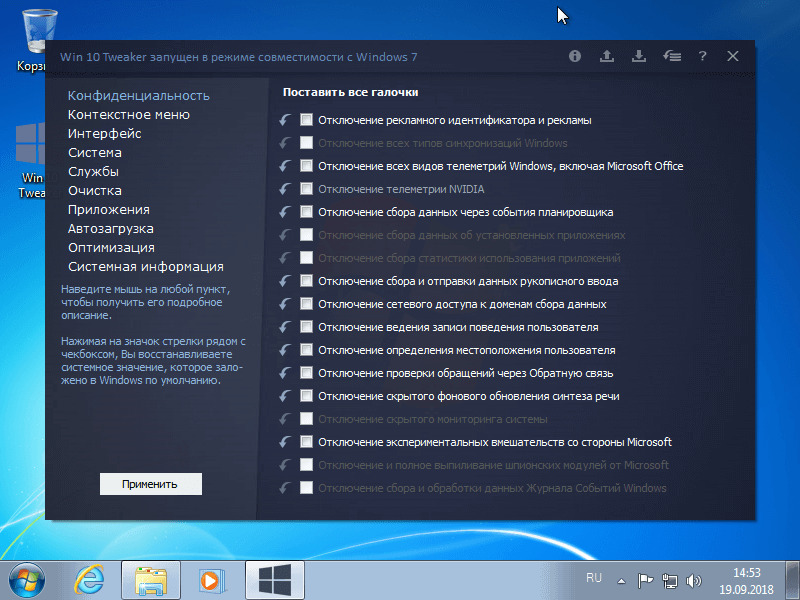Go to the Приложения section
Image resolution: width=800 pixels, height=600 pixels.
[x=109, y=210]
